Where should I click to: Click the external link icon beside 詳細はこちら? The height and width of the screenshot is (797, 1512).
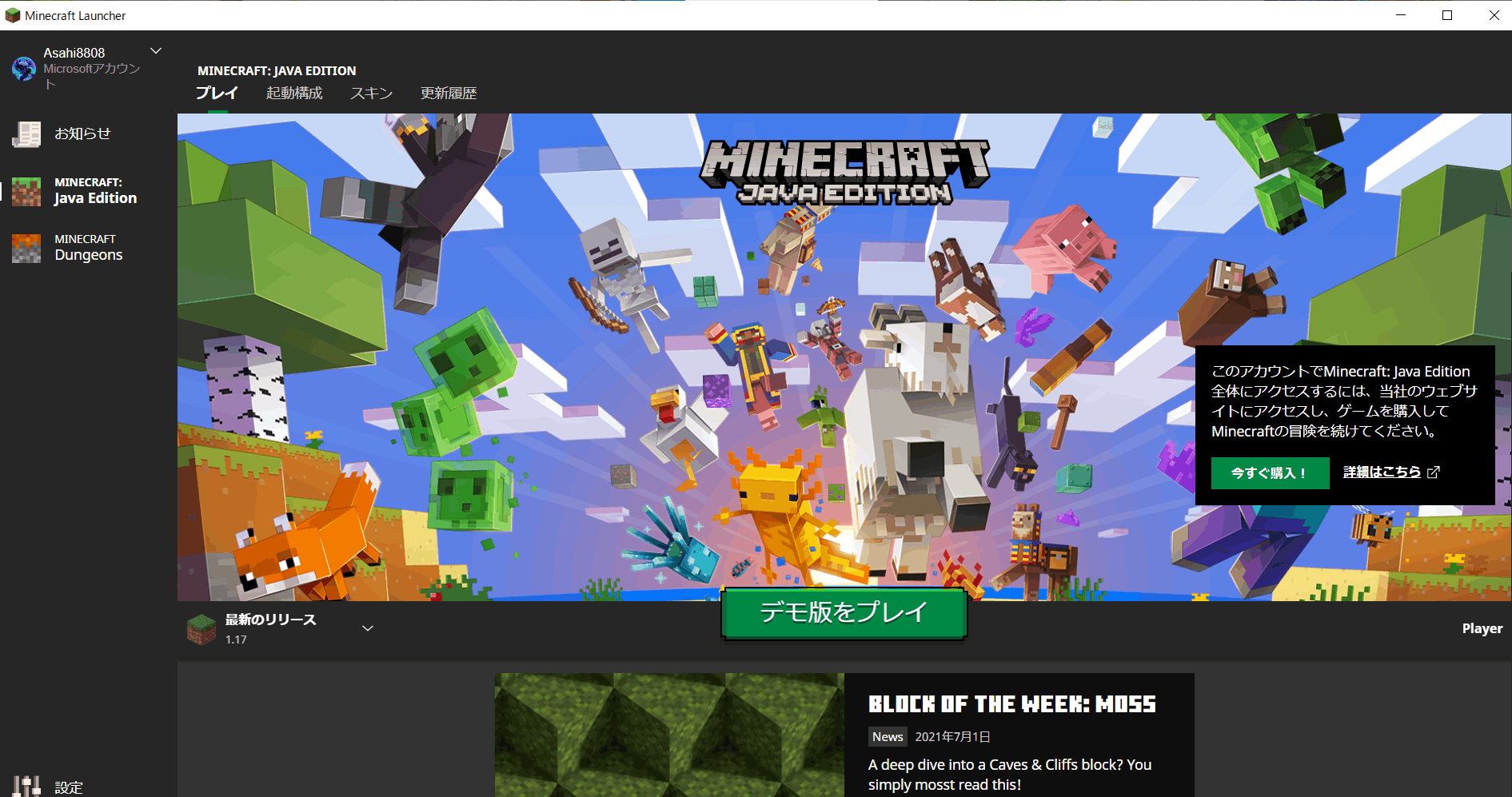click(1434, 472)
